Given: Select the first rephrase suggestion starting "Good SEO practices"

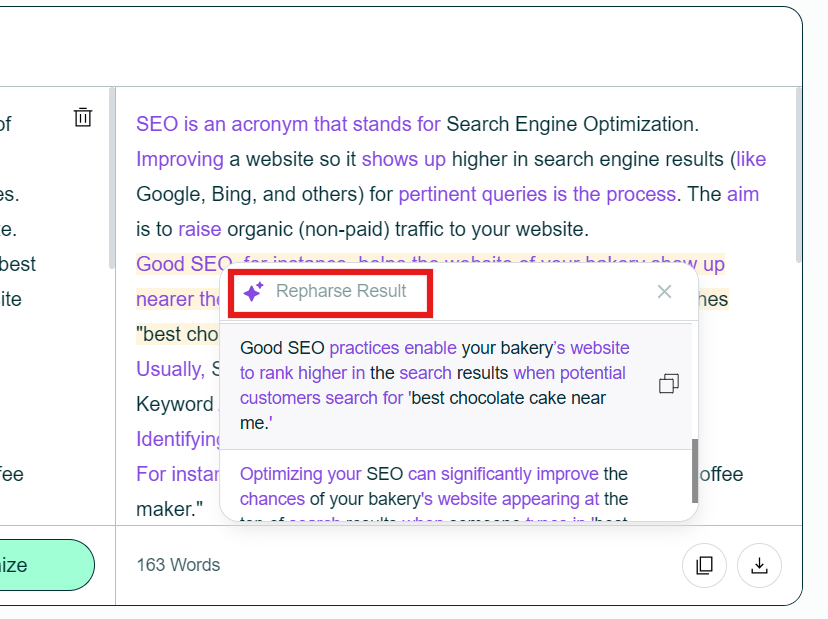Looking at the screenshot, I should point(435,386).
